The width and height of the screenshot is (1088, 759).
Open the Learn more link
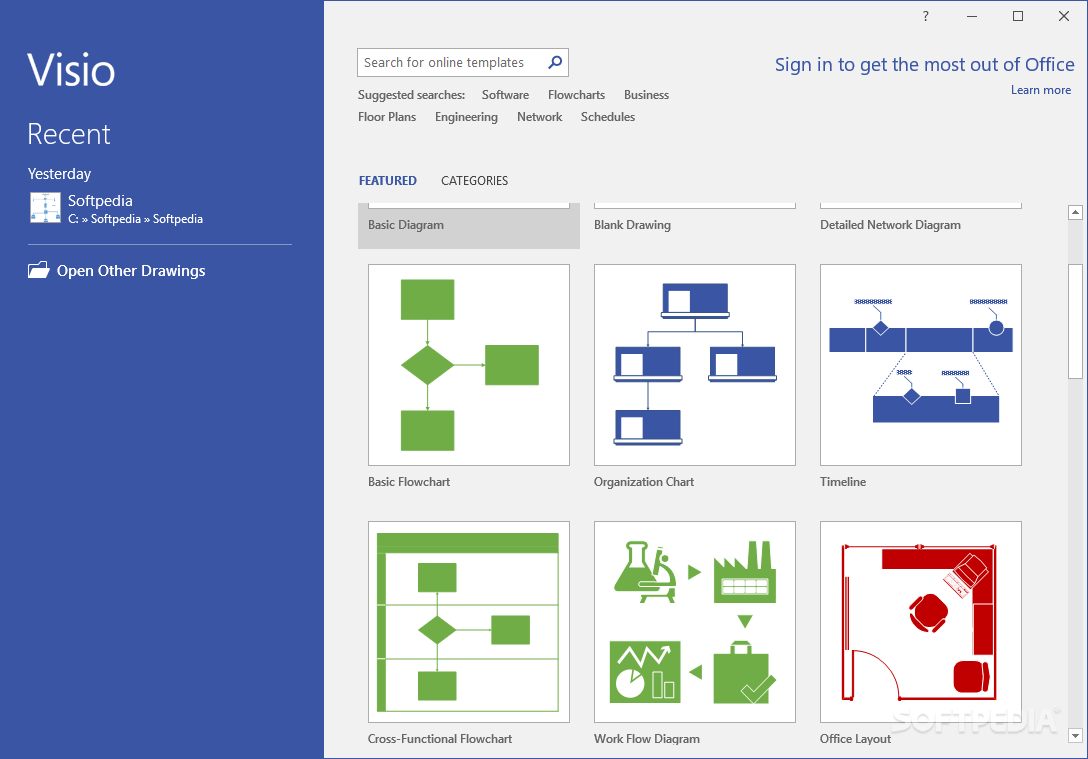pyautogui.click(x=1041, y=90)
